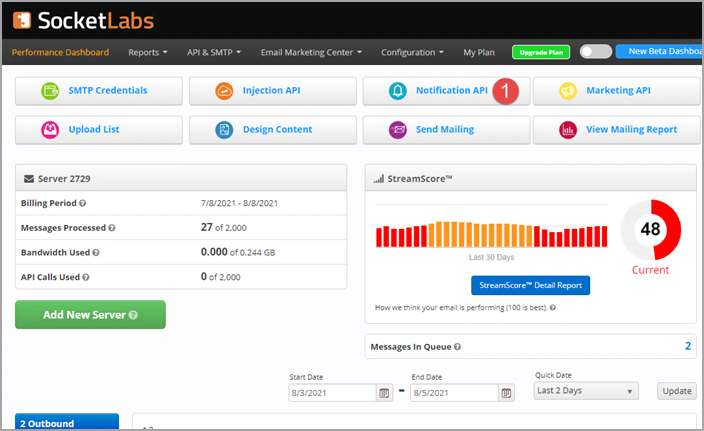Open SMTP Credentials via its green icon
The image size is (704, 431).
coord(50,91)
